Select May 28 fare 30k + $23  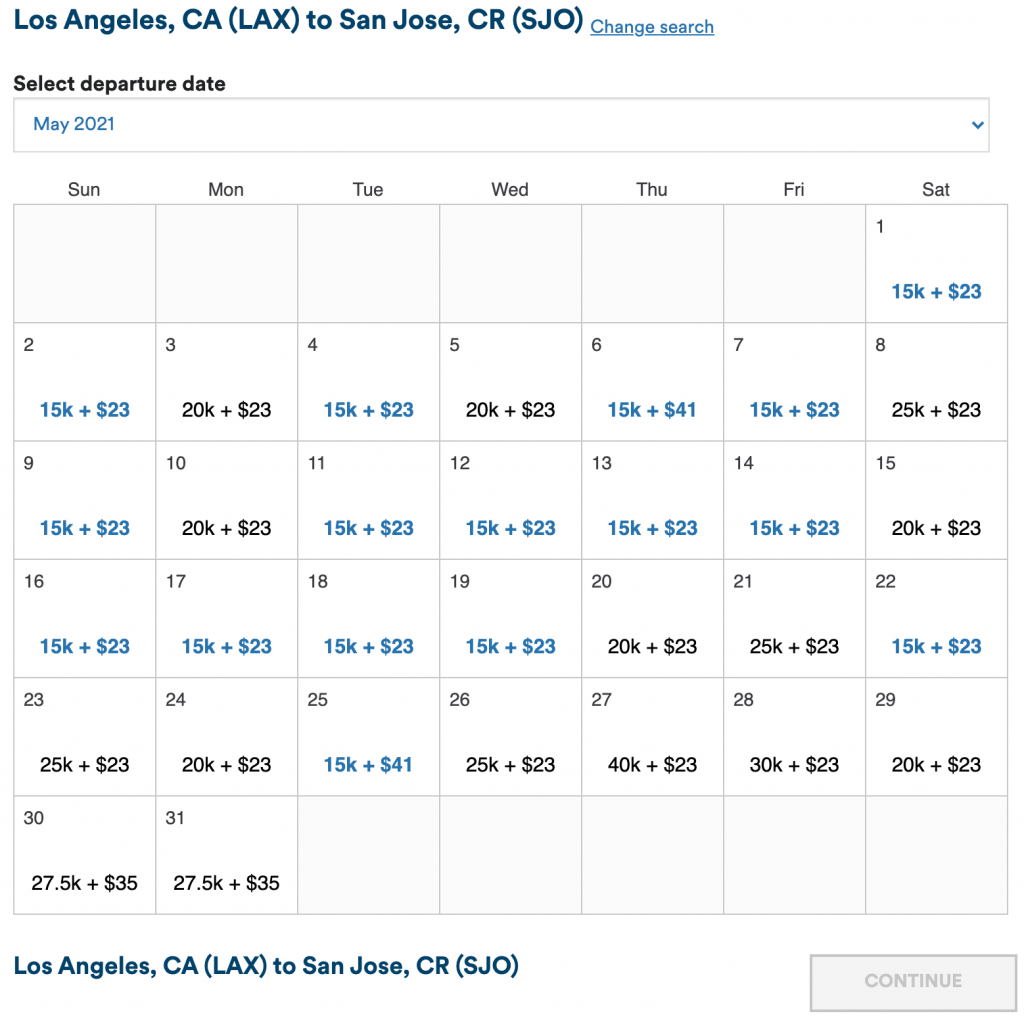click(794, 764)
